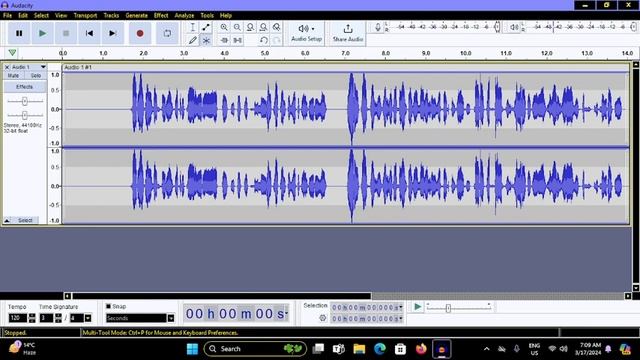The width and height of the screenshot is (640, 360).
Task: Enable the Snap checkbox
Action: [x=109, y=306]
